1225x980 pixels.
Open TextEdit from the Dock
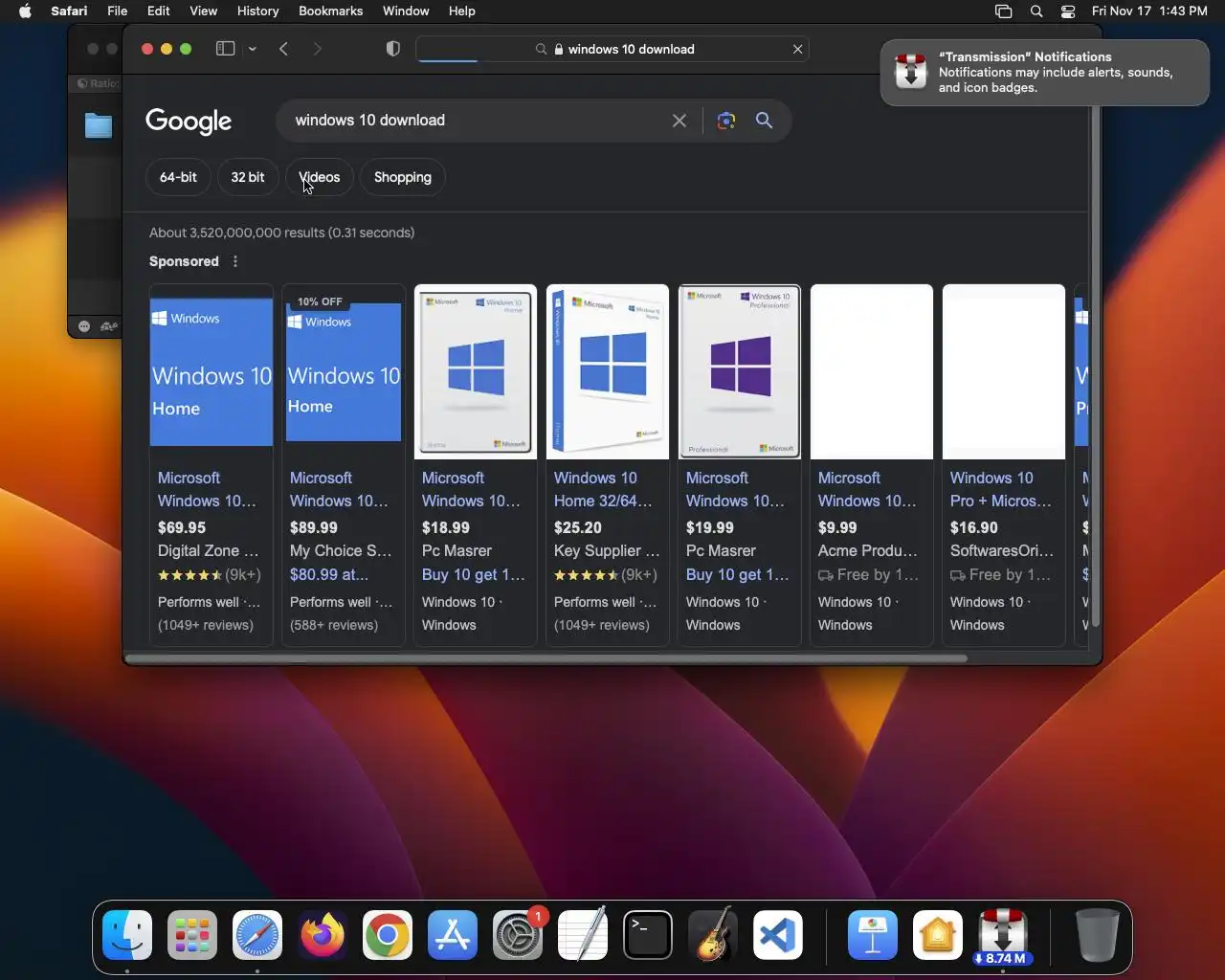(583, 935)
